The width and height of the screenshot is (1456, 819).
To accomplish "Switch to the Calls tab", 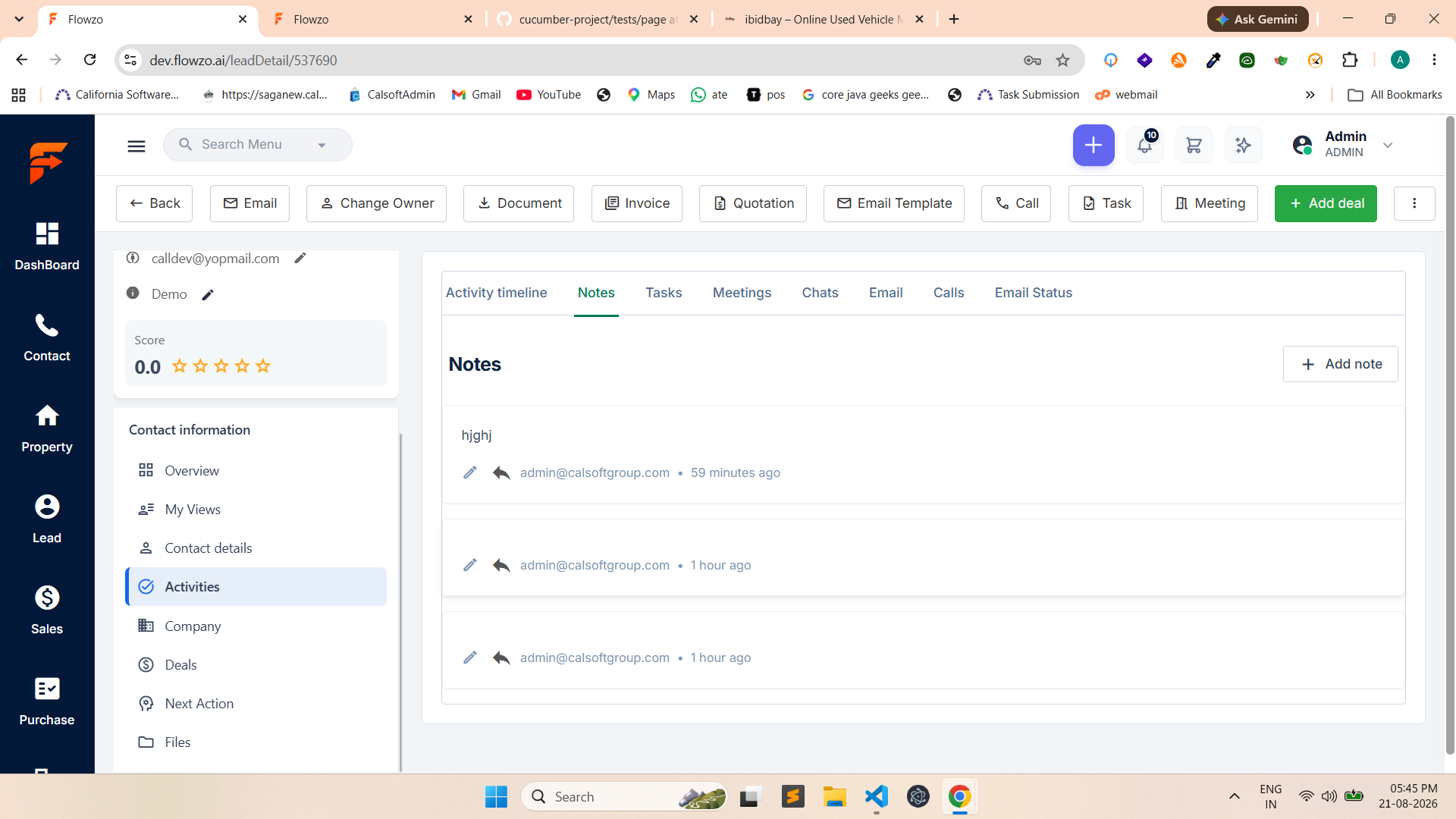I will pos(949,293).
